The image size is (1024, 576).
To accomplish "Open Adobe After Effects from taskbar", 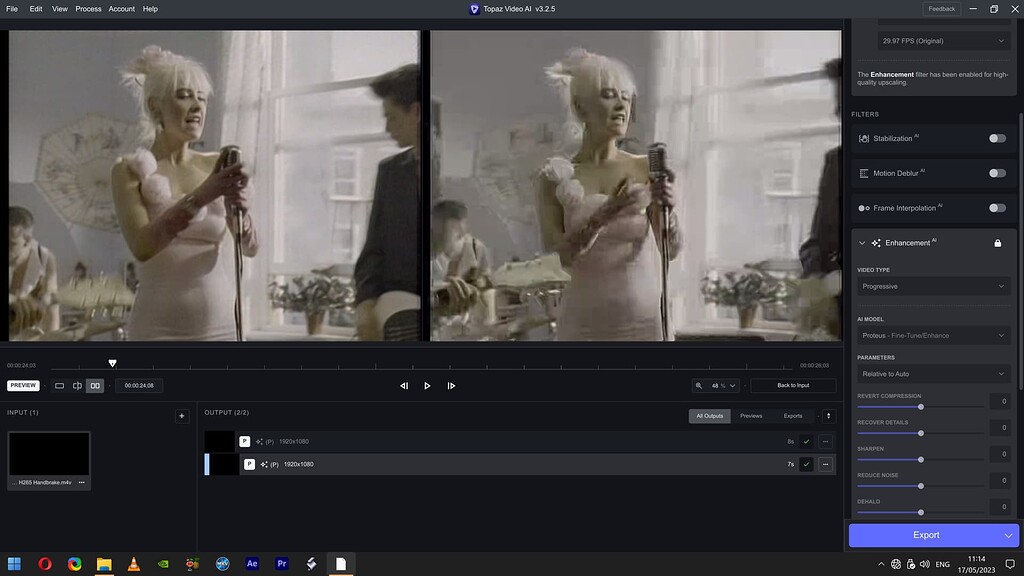I will pos(252,564).
